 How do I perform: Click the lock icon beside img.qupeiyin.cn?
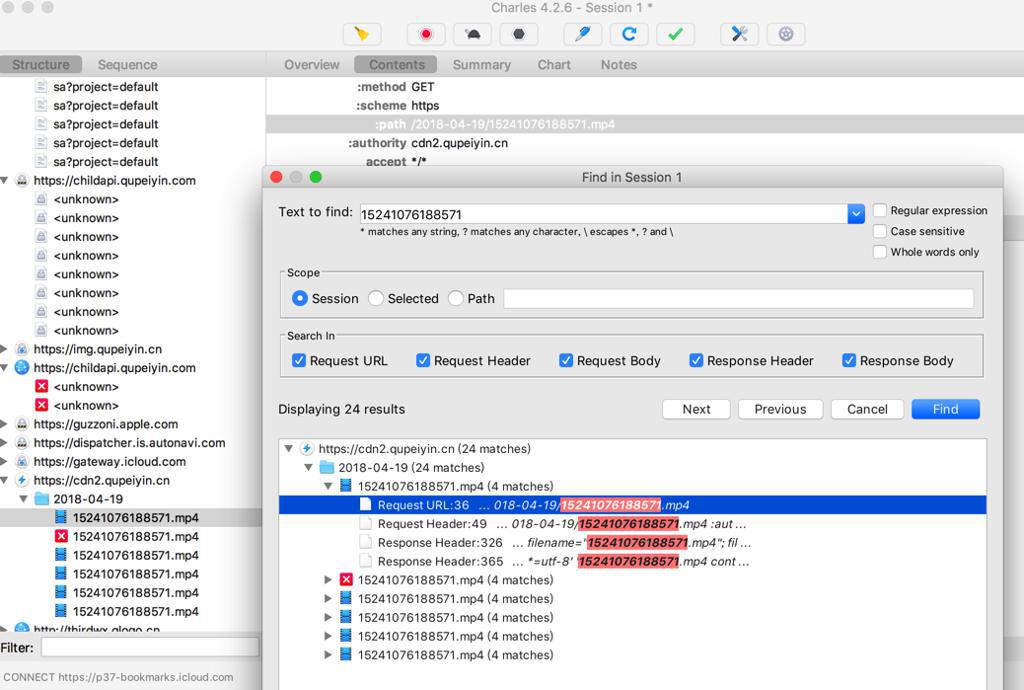point(22,349)
